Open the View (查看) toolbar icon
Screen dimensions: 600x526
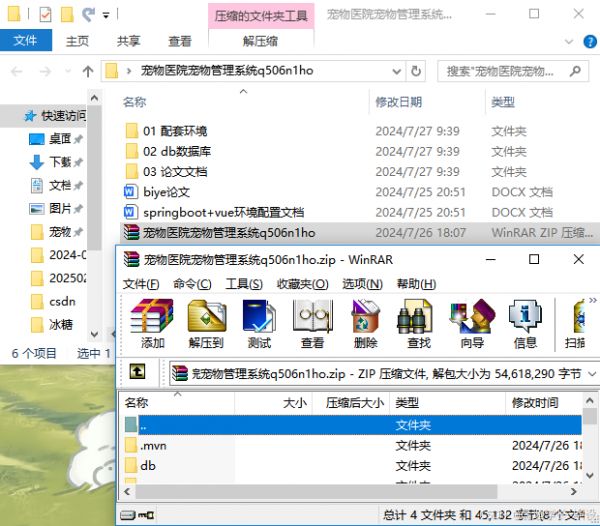pyautogui.click(x=313, y=324)
